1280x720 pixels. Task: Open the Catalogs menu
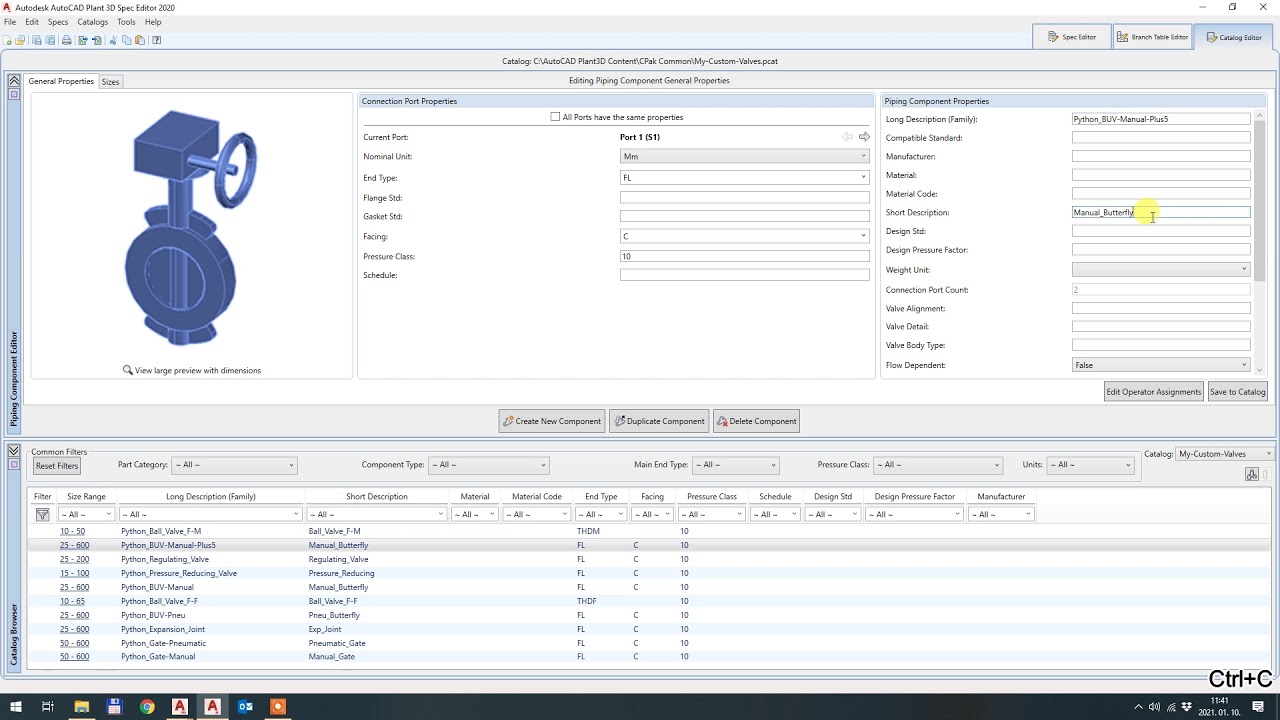click(x=93, y=22)
